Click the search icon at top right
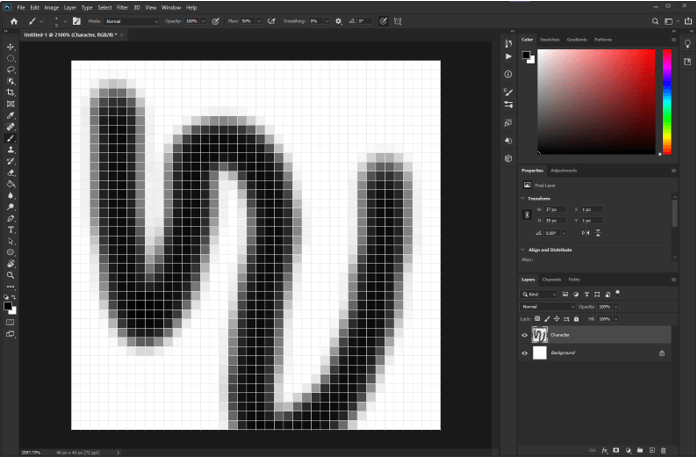This screenshot has width=696, height=457. (655, 21)
